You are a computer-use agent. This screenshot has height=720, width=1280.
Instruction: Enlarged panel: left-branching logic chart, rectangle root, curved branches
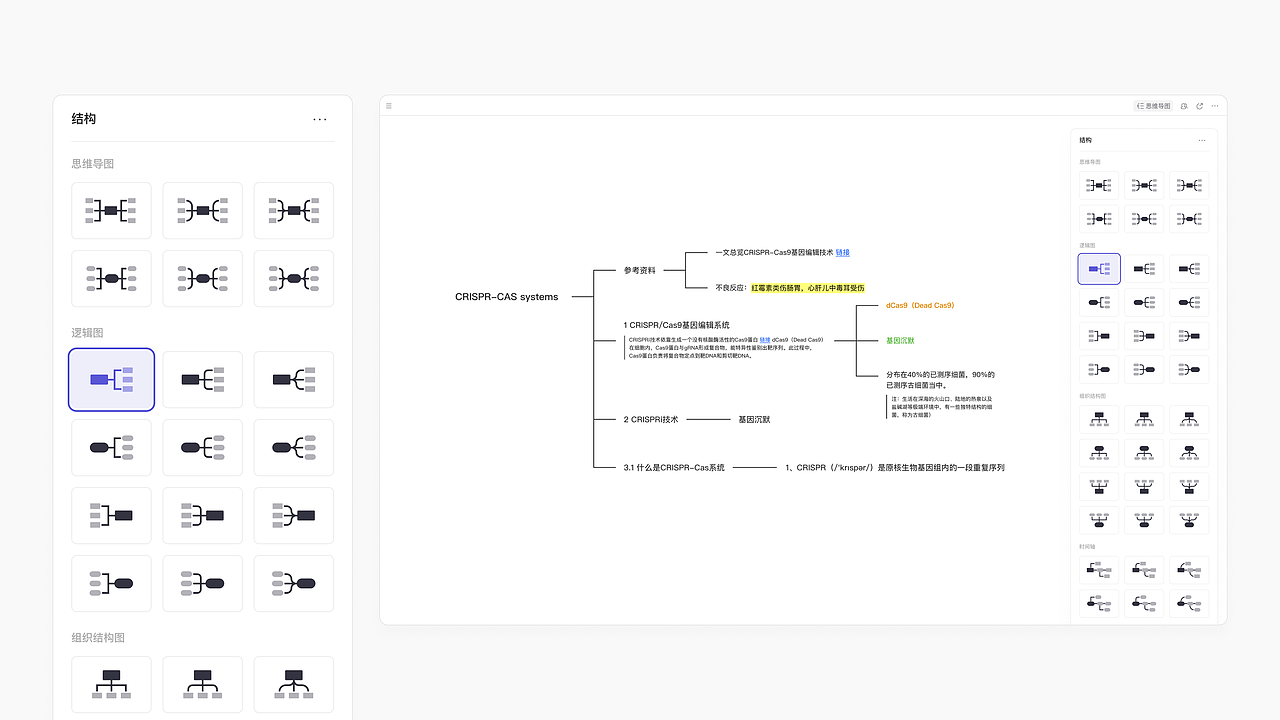pos(294,515)
